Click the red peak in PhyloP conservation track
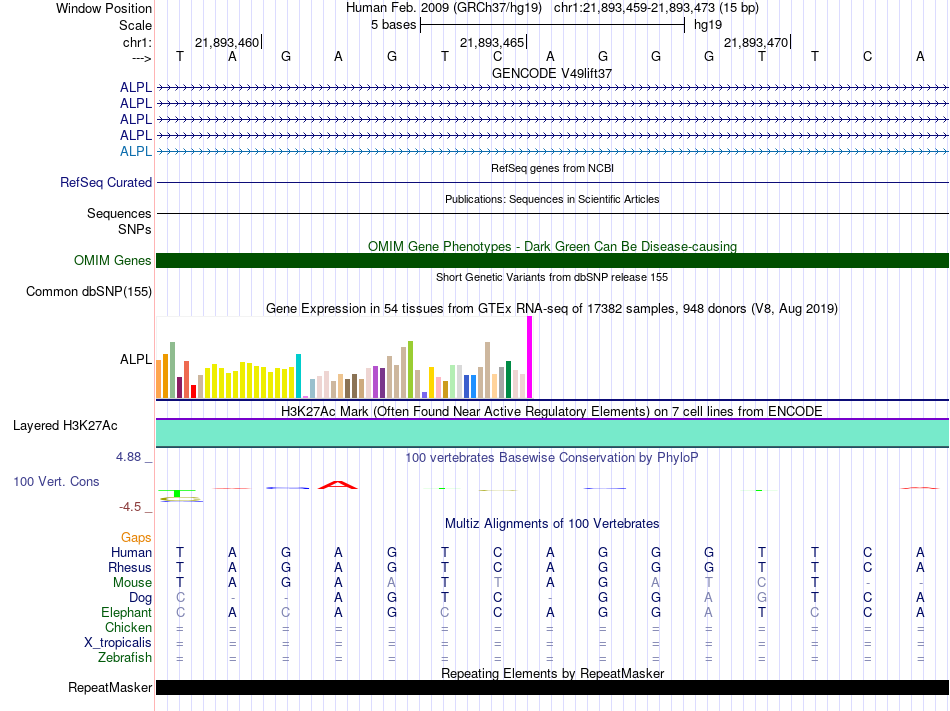Viewport: 950px width, 711px height. (x=338, y=485)
